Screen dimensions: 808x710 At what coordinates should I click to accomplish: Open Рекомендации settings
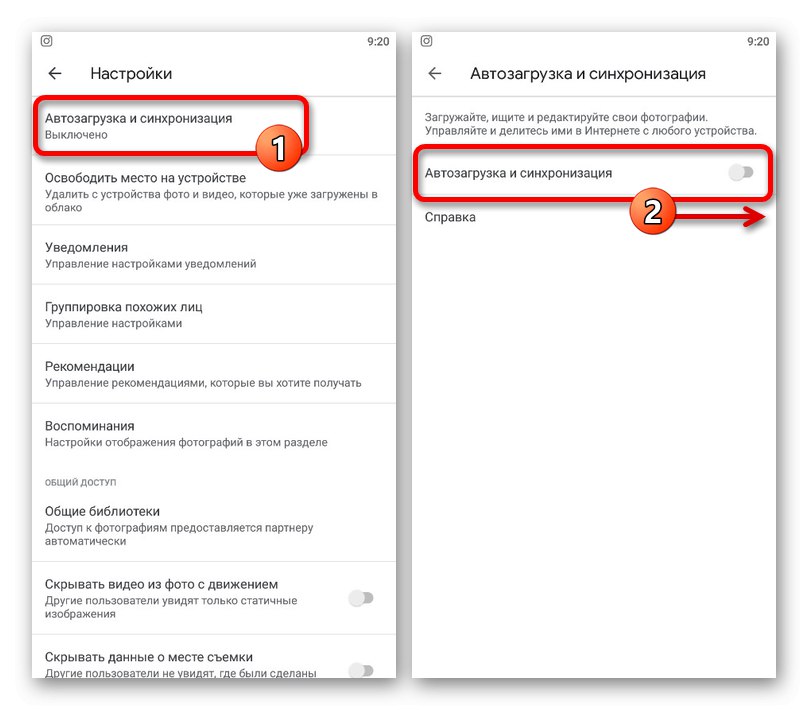[214, 374]
